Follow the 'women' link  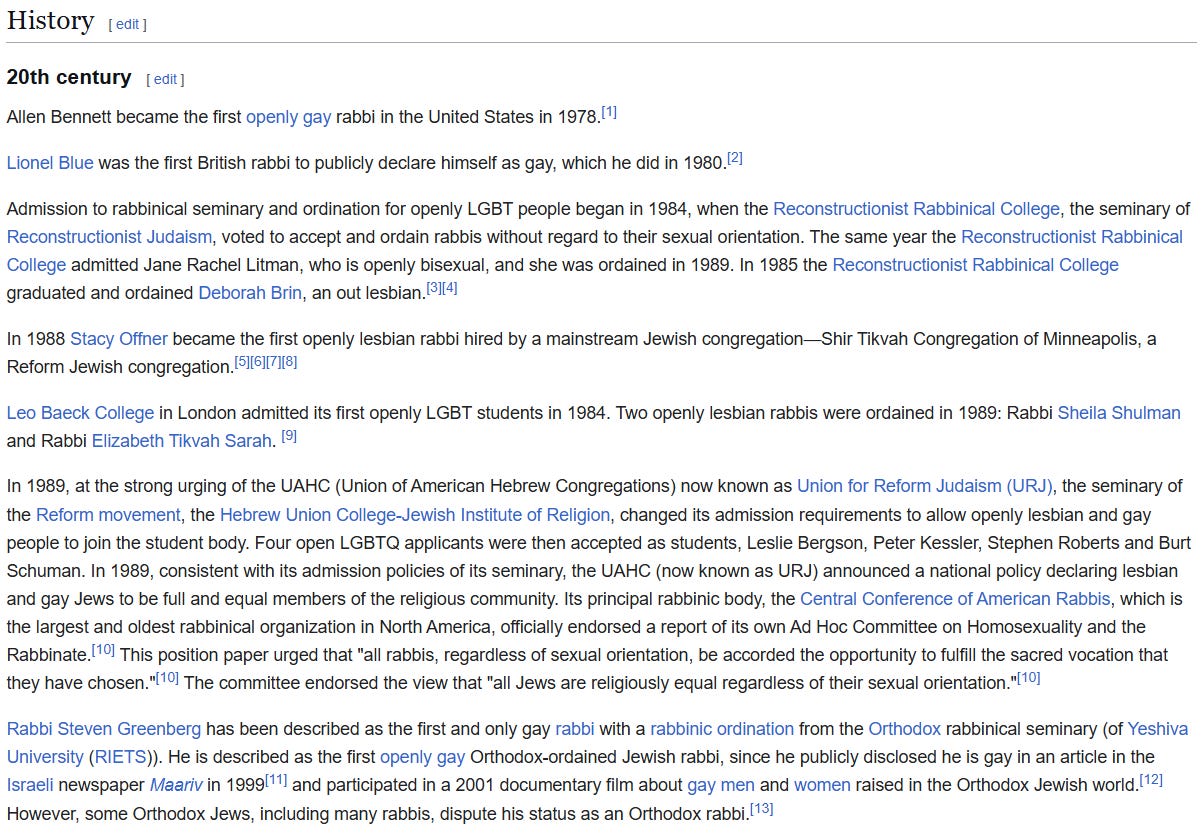coord(822,785)
